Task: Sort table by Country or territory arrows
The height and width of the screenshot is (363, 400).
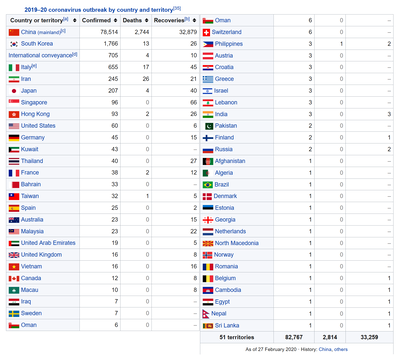Action: click(74, 20)
